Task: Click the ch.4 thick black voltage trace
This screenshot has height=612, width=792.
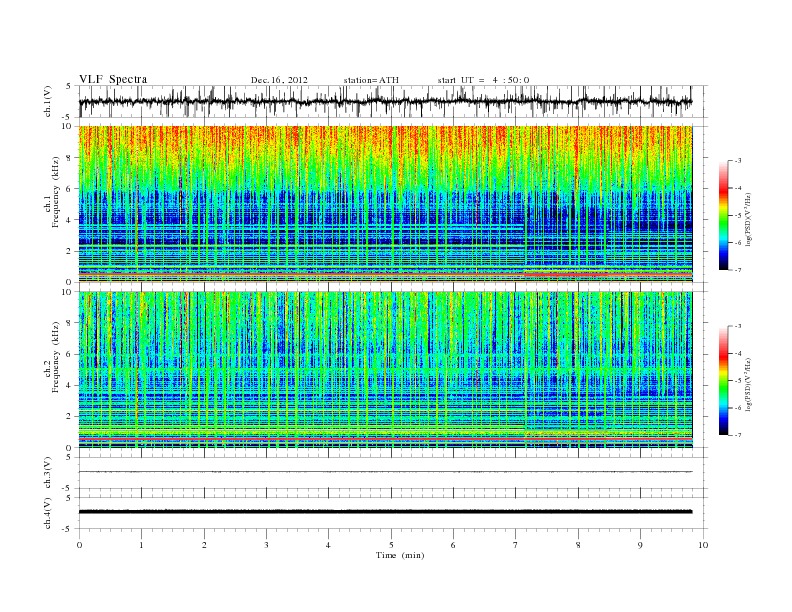Action: (386, 512)
